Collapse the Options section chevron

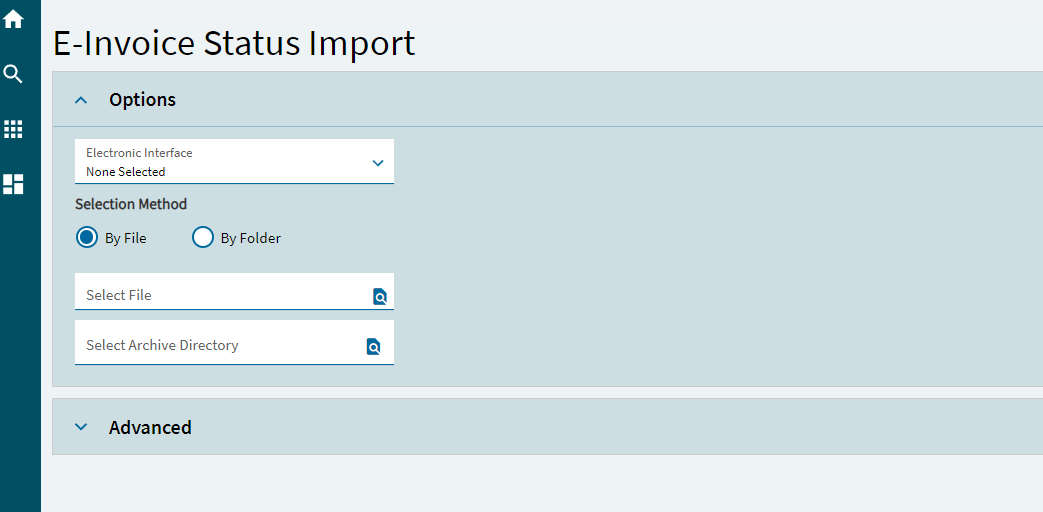tap(81, 100)
